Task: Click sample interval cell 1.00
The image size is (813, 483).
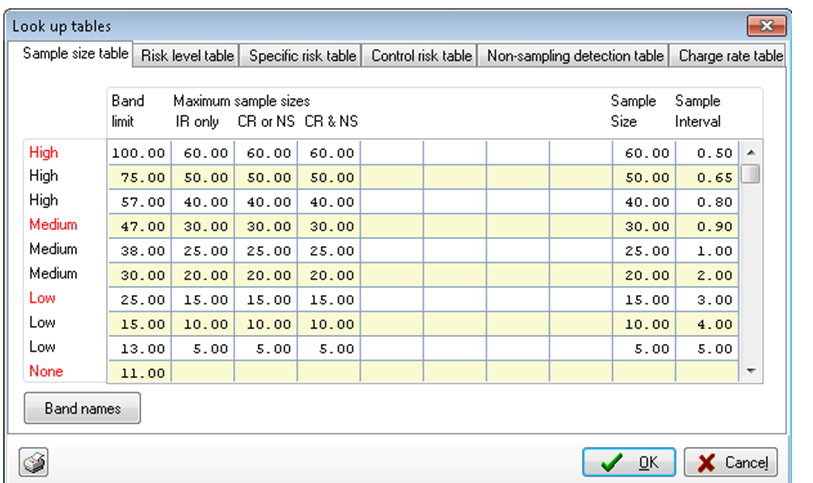Action: point(707,250)
